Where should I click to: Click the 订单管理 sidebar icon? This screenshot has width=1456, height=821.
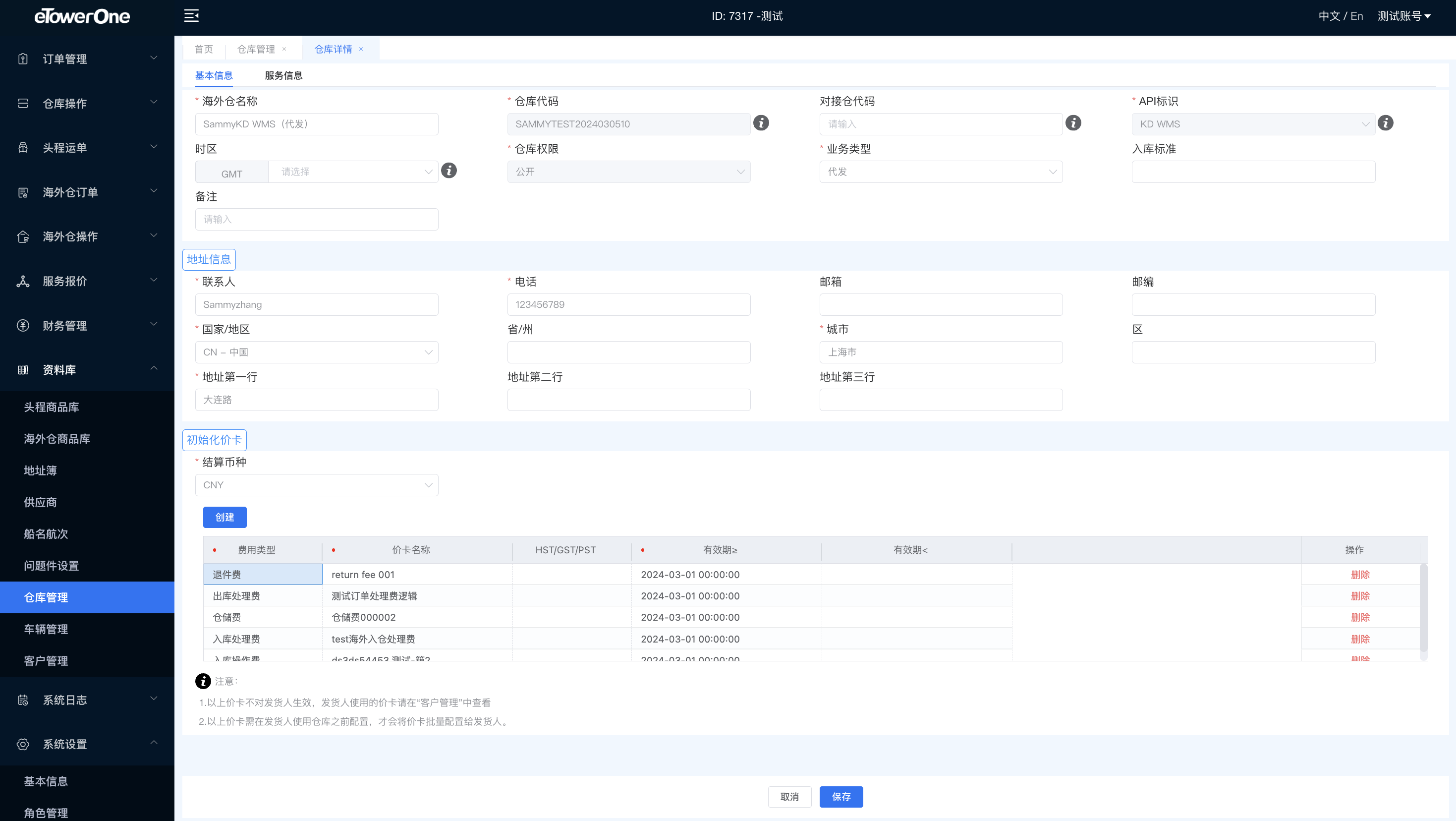pos(23,59)
